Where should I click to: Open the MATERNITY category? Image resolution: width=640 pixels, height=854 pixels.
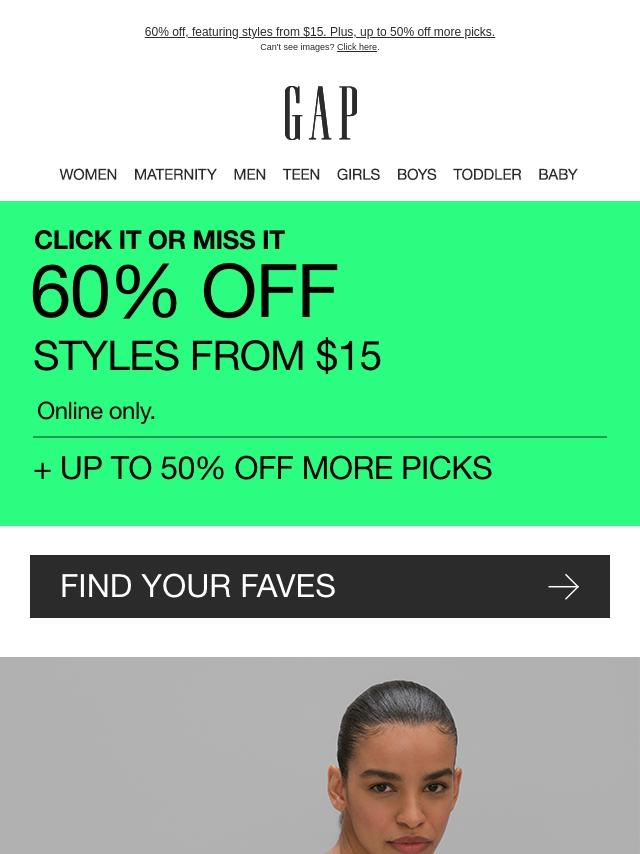[x=175, y=174]
